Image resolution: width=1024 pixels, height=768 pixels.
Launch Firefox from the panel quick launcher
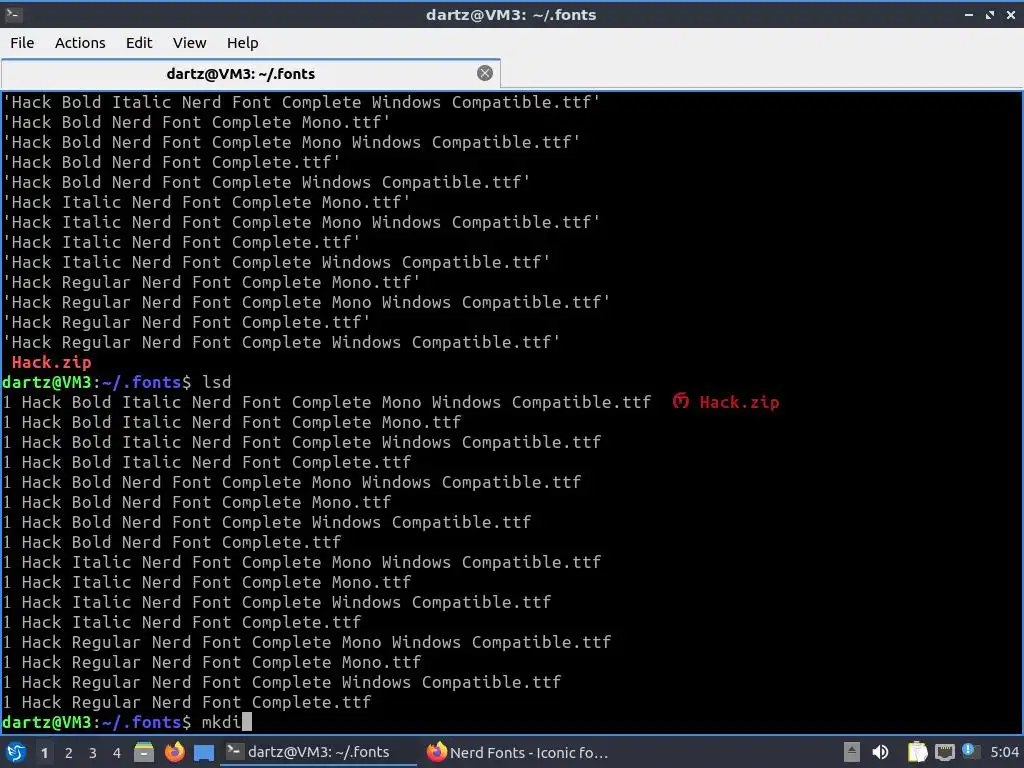tap(174, 752)
